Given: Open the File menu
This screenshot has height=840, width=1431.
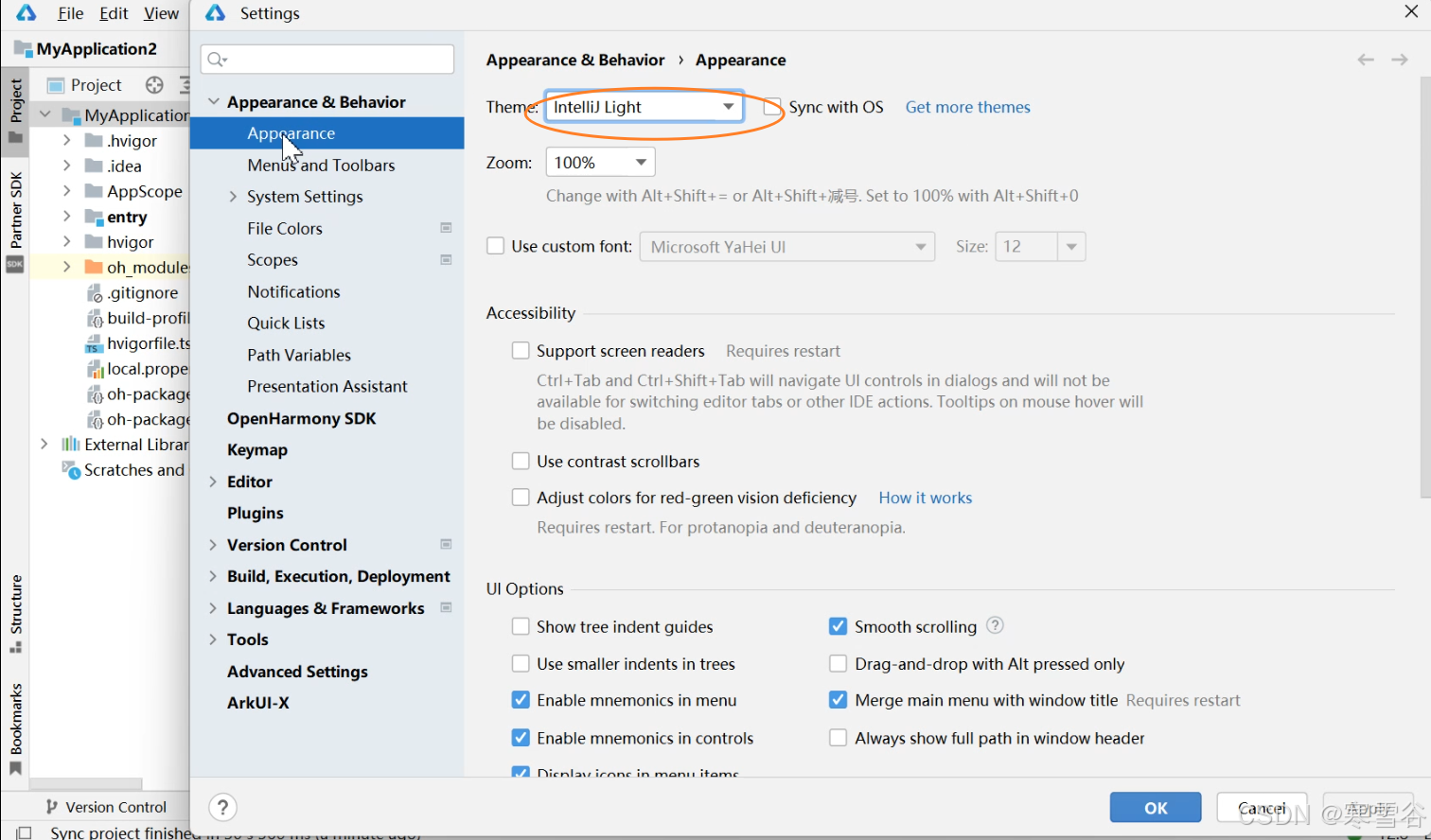Looking at the screenshot, I should pos(70,13).
